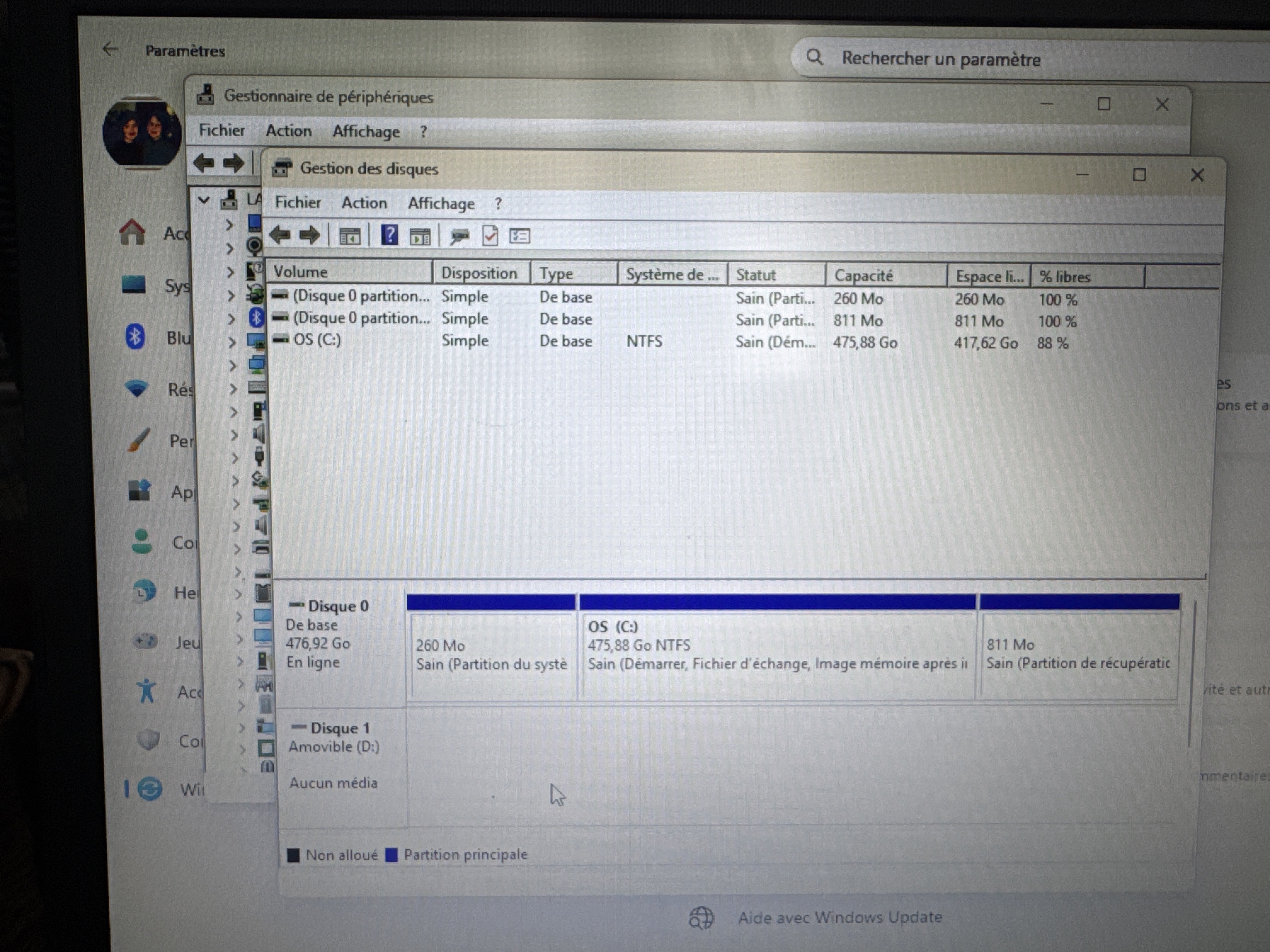Image resolution: width=1270 pixels, height=952 pixels.
Task: Open Fichier menu in Gestionnaire de périphériques
Action: click(222, 130)
